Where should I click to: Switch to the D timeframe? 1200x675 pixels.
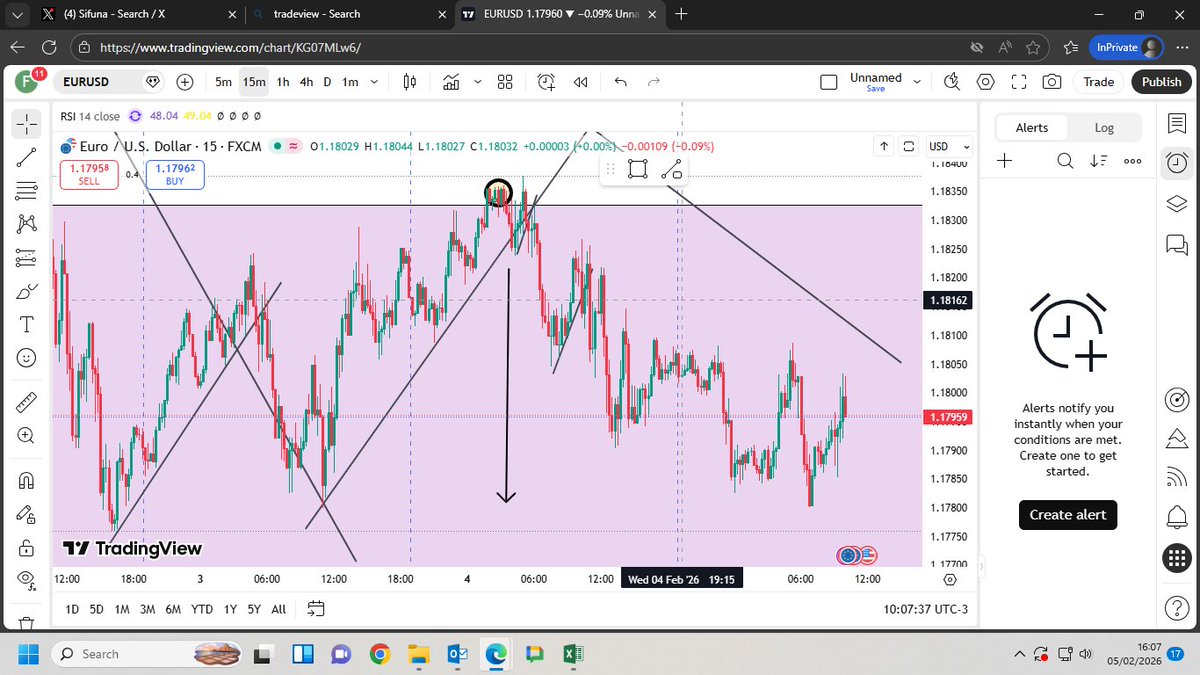pos(327,82)
